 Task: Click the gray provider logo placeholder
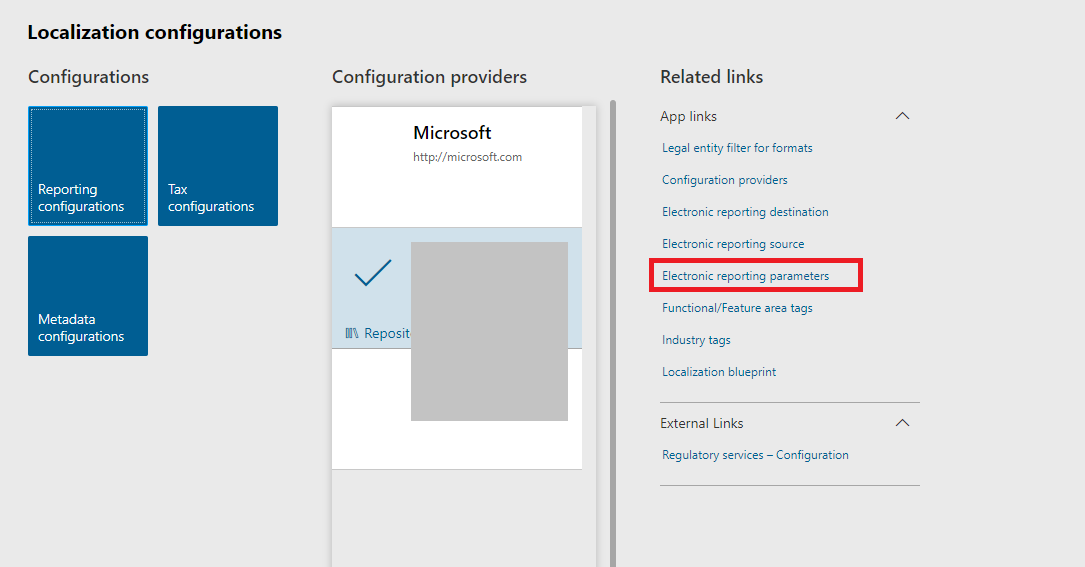point(489,331)
